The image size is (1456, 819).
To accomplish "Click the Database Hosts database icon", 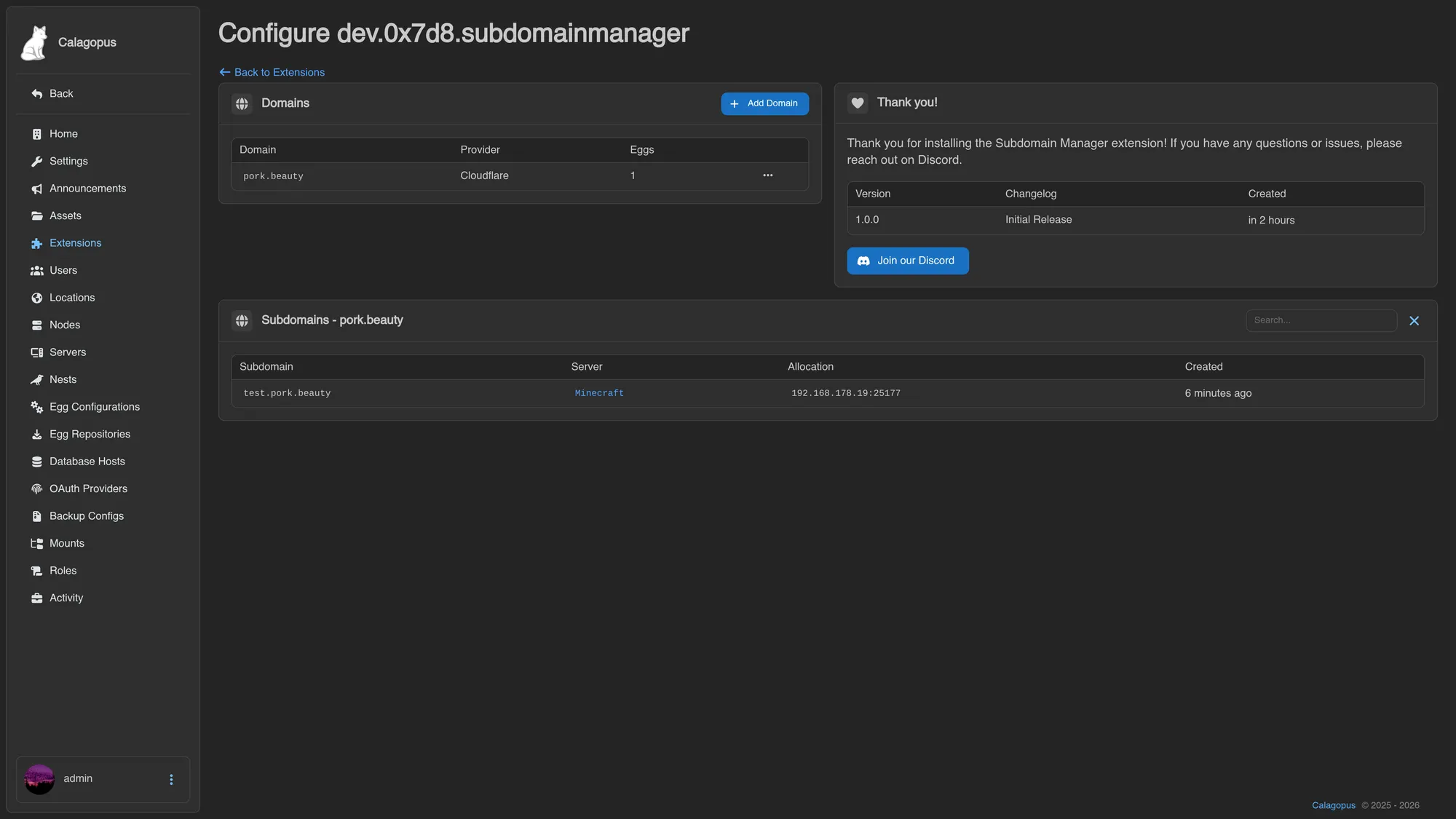I will tap(37, 462).
